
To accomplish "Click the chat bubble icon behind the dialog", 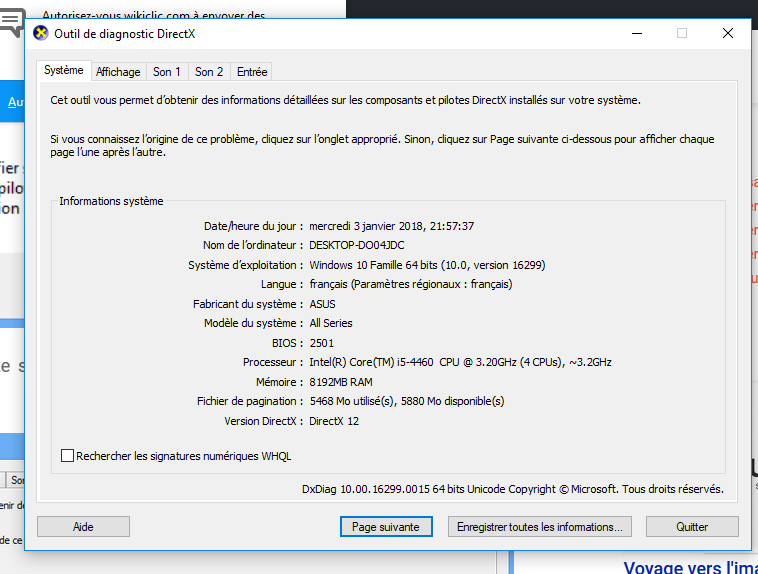I will tap(12, 22).
